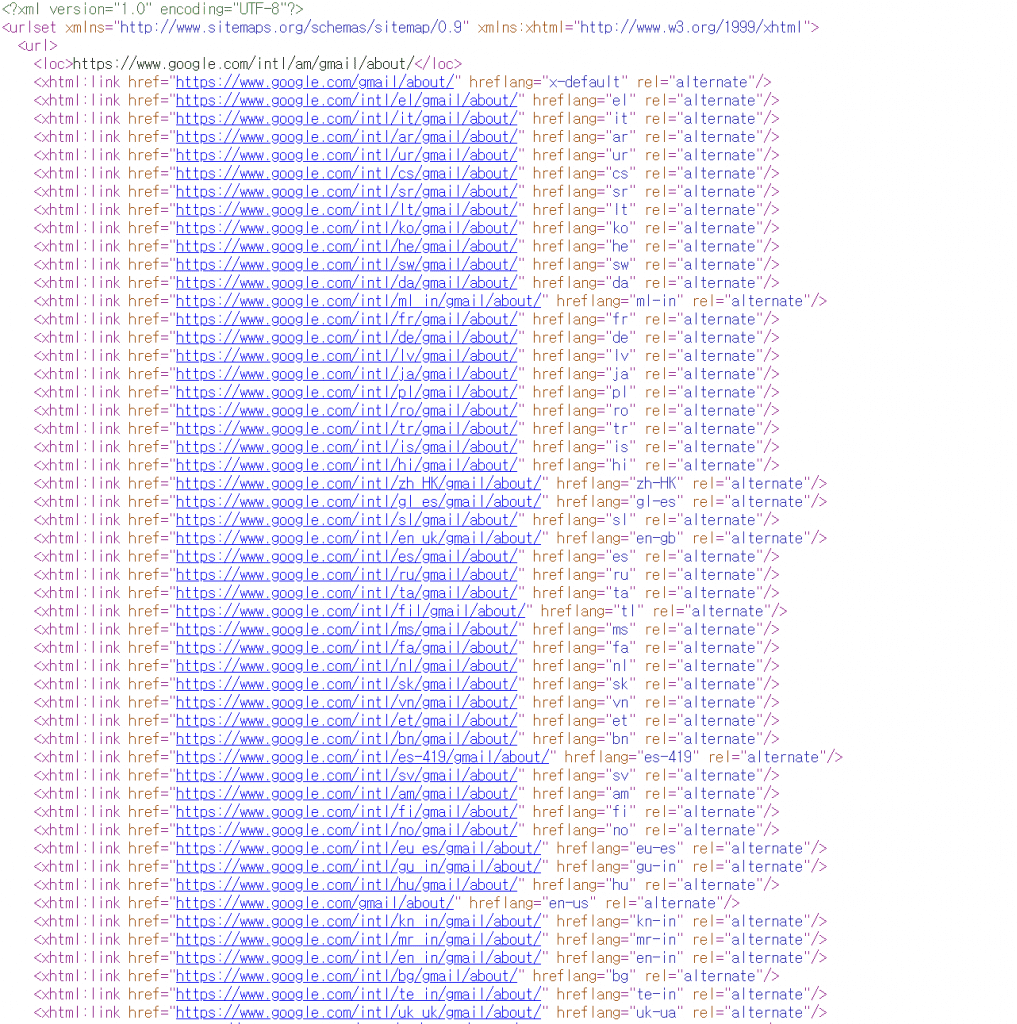Follow the French intl/fr/gmail/about link

click(346, 319)
